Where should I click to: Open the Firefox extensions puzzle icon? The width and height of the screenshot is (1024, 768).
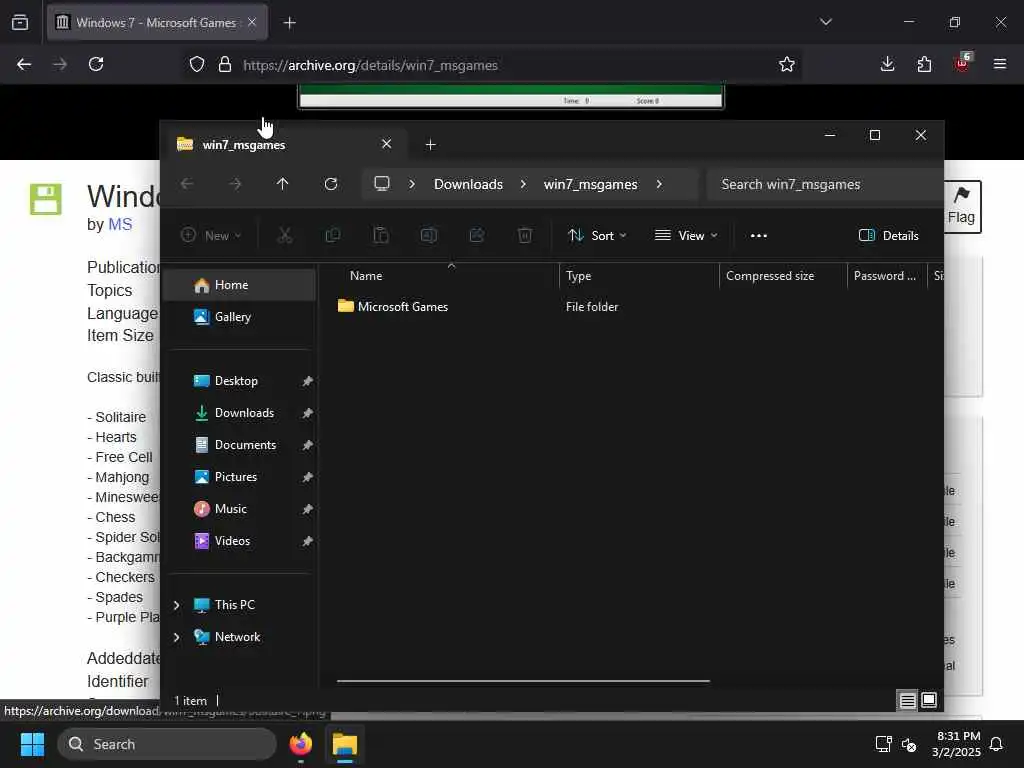(924, 64)
